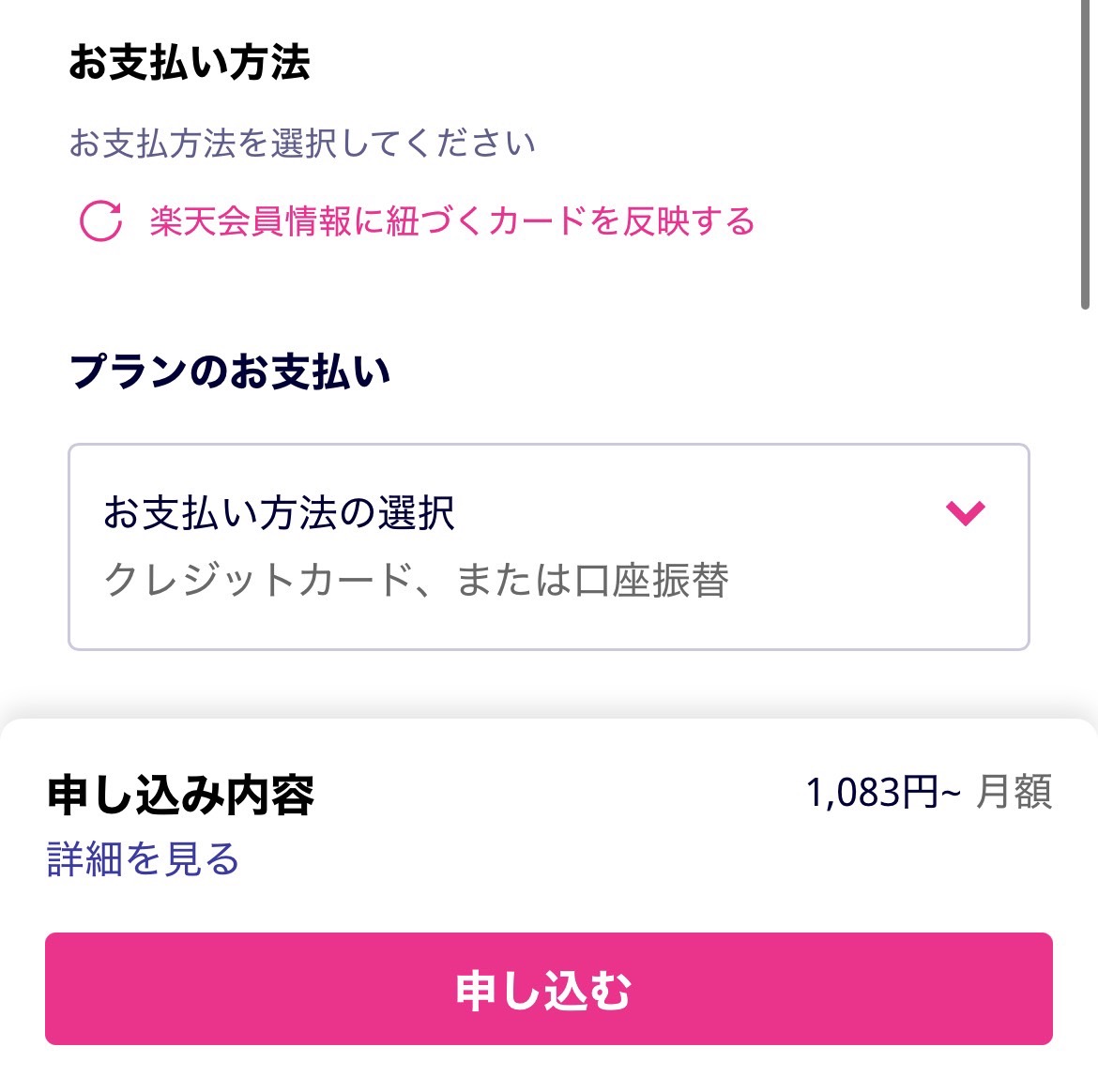Click the プランのお支払い section heading
Screen dimensions: 1098x1092
tap(230, 372)
